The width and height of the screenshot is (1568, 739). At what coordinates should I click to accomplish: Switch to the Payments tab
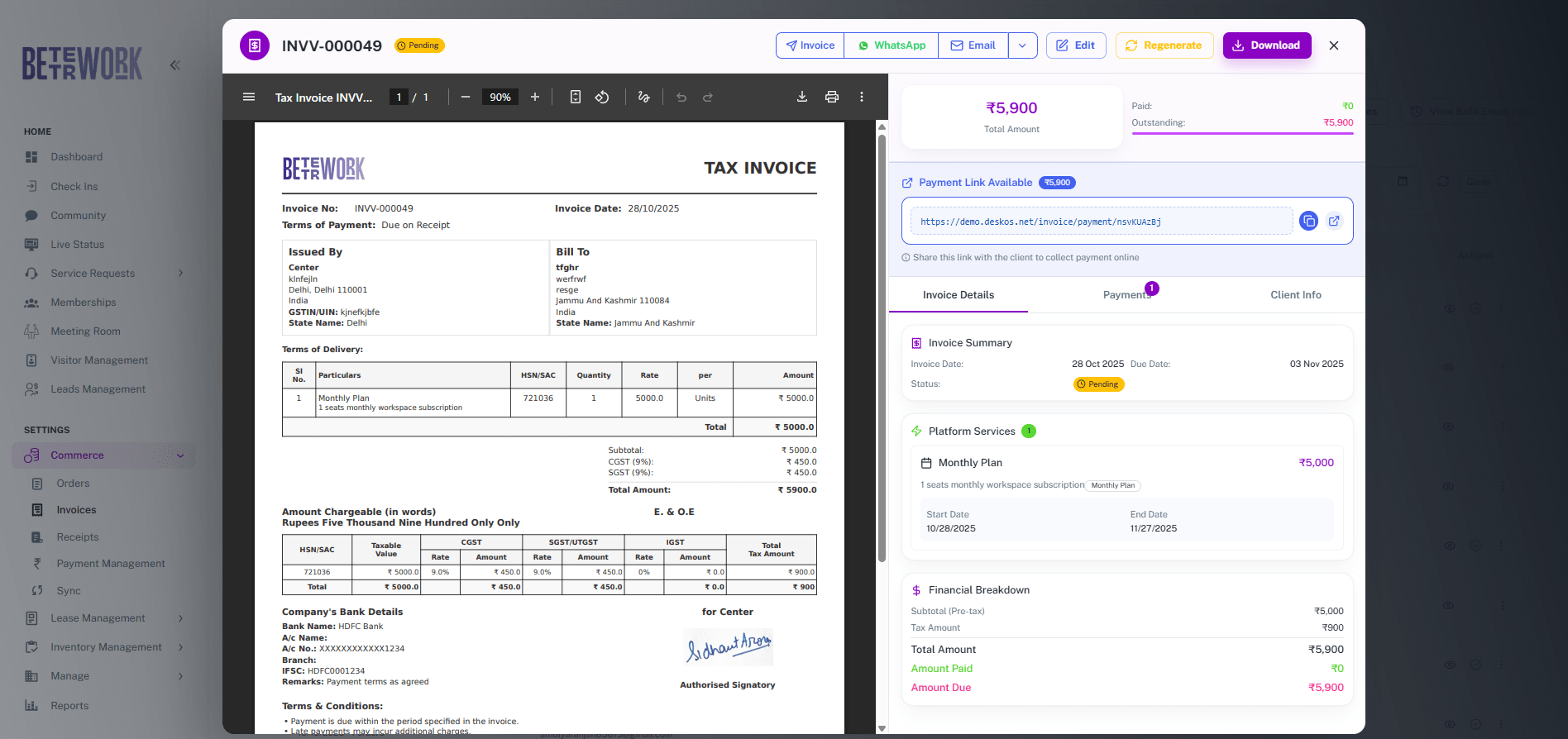[x=1126, y=295]
